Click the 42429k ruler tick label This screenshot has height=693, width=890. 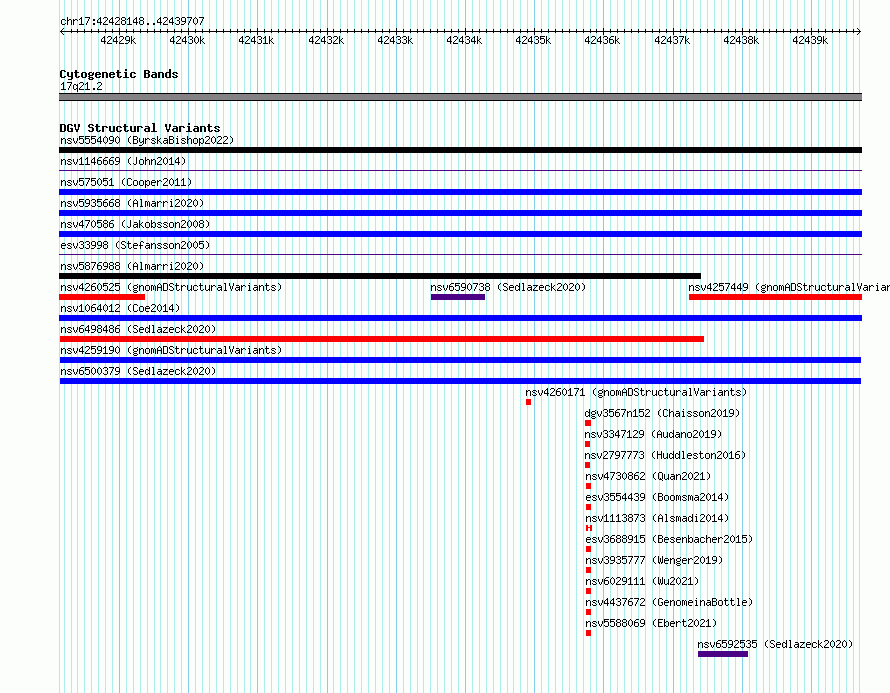point(118,40)
